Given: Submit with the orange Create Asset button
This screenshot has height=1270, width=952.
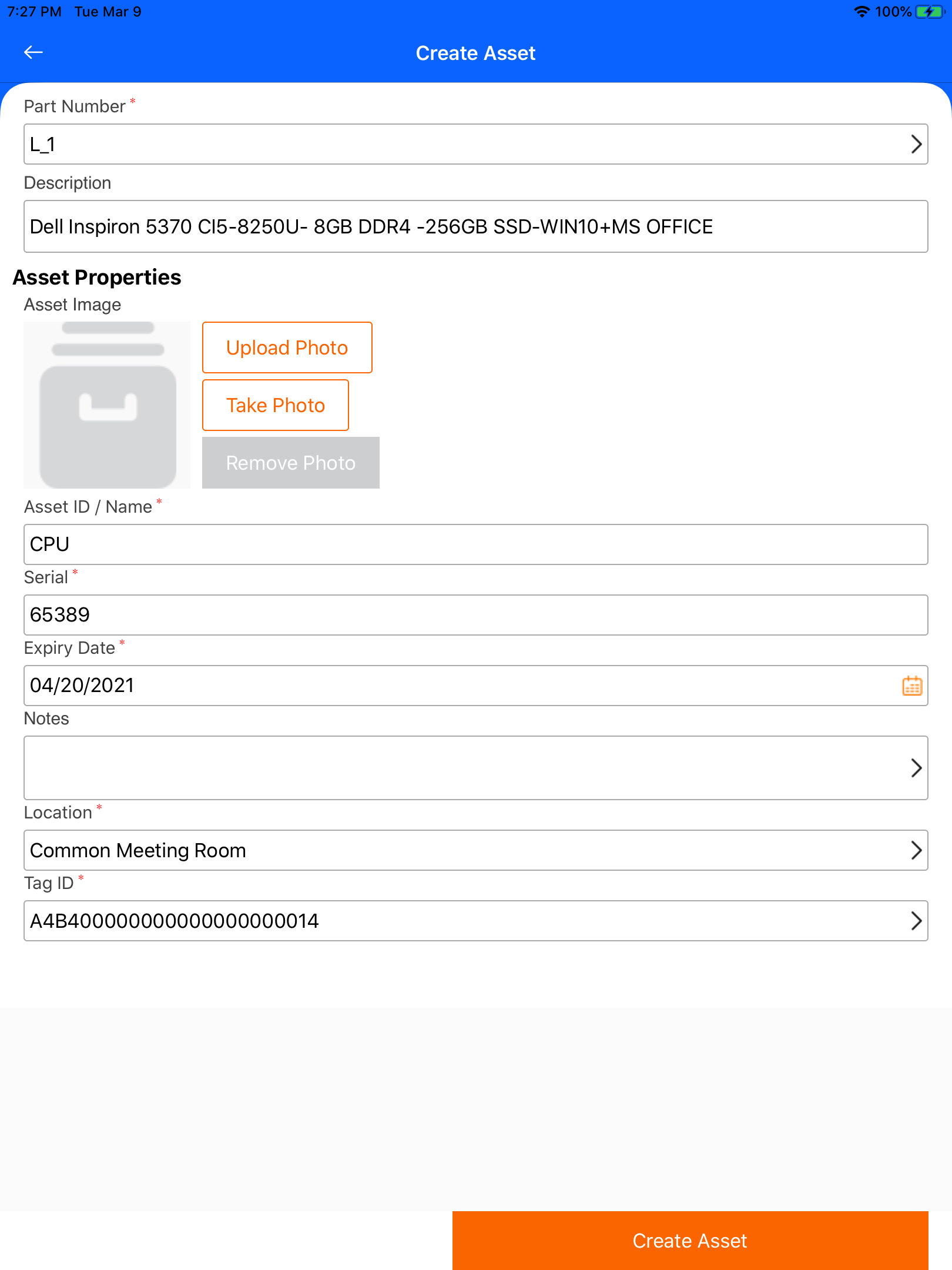Looking at the screenshot, I should (x=690, y=1241).
